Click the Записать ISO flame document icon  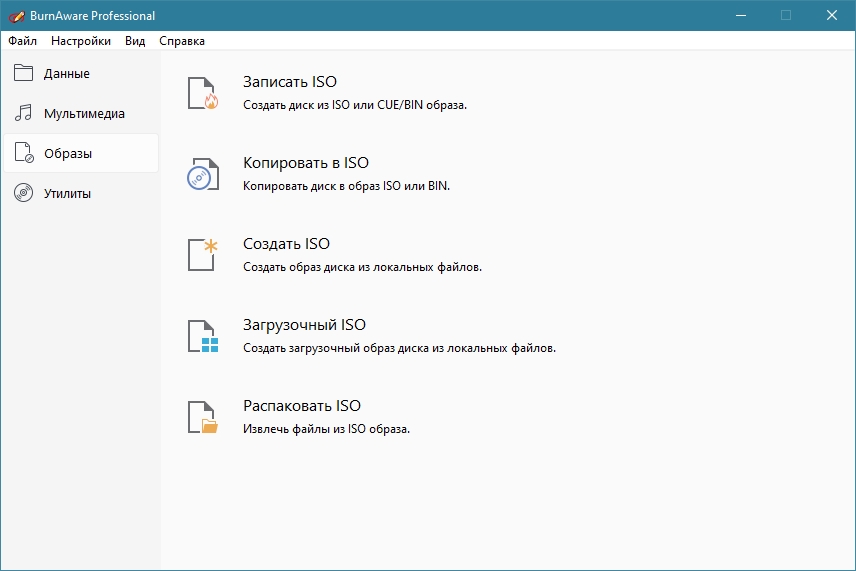coord(203,92)
